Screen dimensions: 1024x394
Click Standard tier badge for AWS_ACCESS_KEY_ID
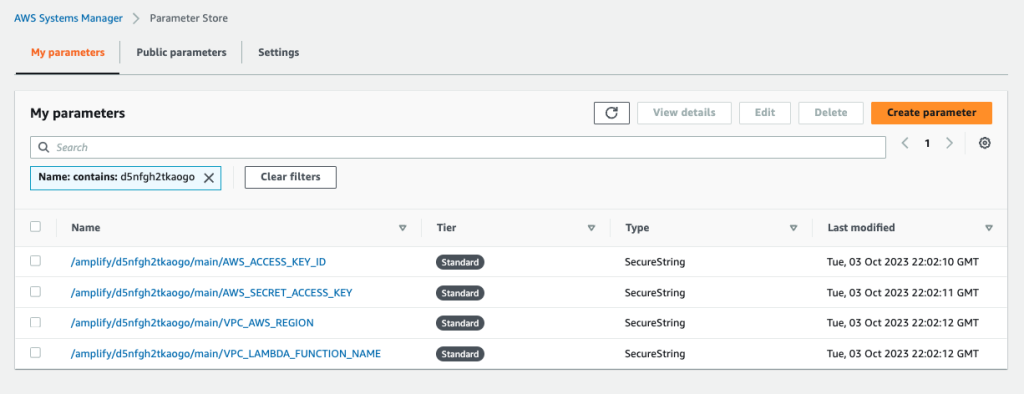(460, 263)
